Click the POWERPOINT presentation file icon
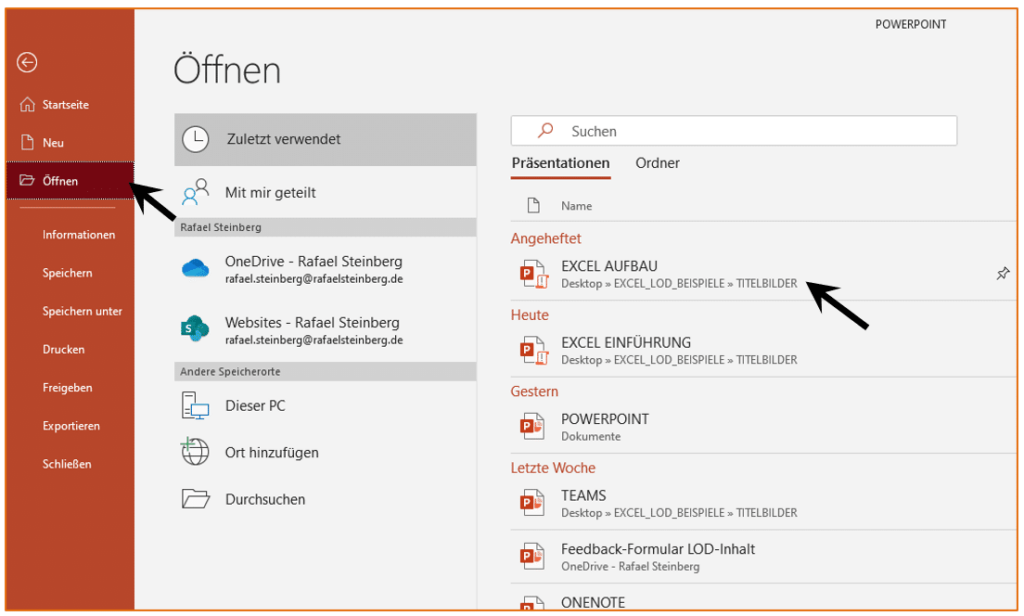Image resolution: width=1024 pixels, height=616 pixels. point(532,427)
